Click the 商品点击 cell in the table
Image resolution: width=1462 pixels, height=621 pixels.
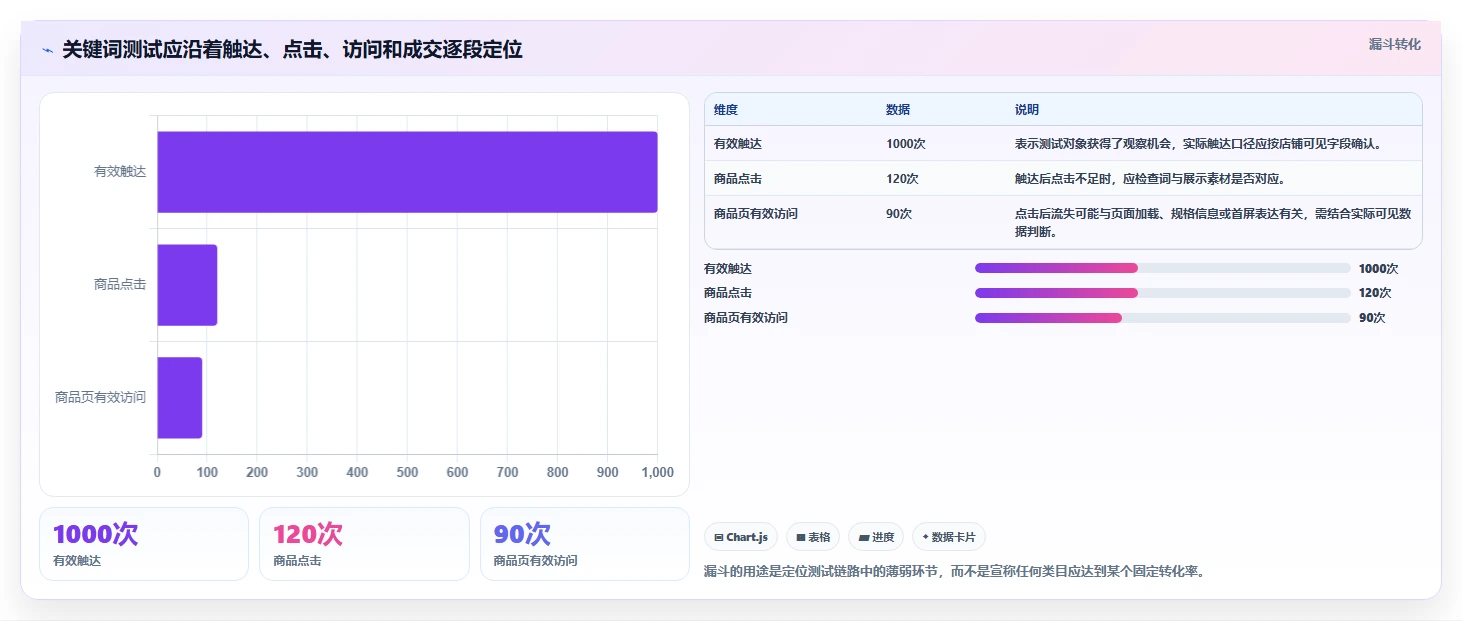pos(738,179)
